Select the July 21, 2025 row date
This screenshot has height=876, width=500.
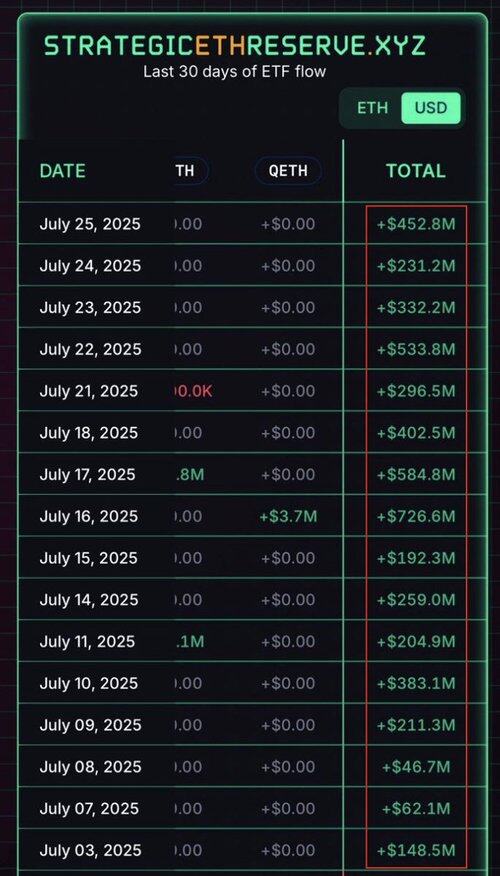pos(88,391)
